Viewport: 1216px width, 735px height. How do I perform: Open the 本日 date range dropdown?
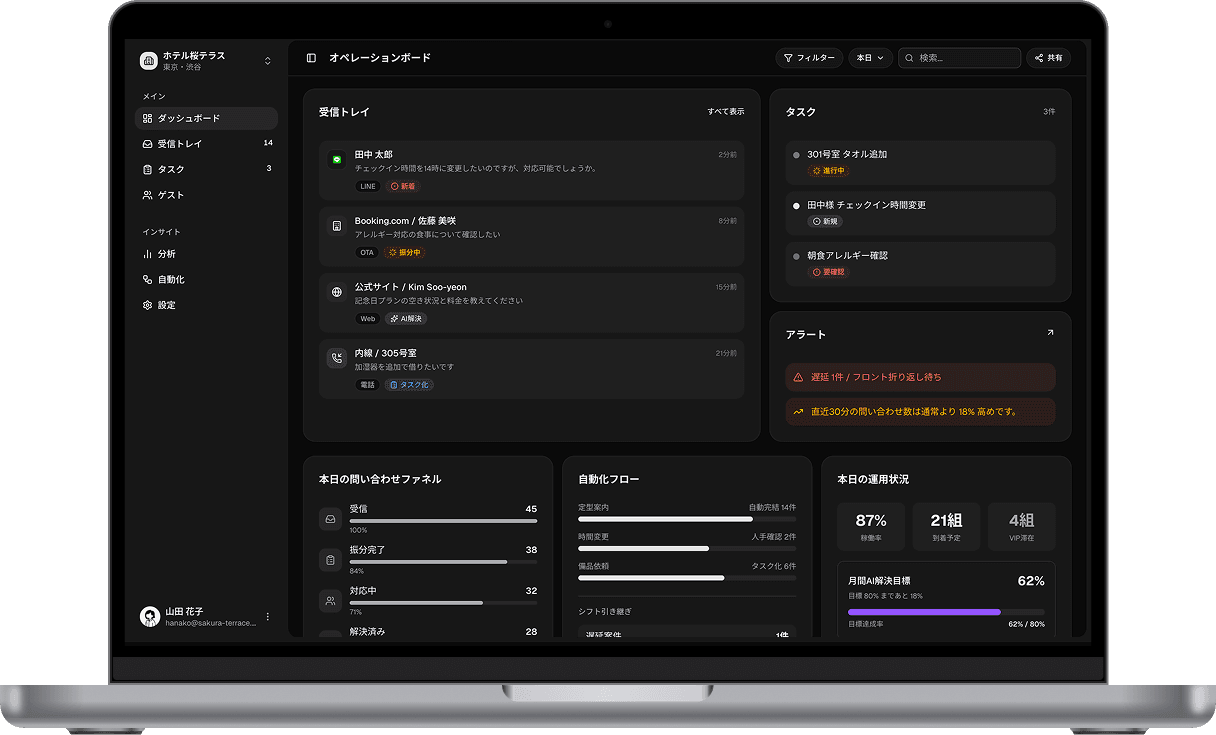[x=869, y=57]
